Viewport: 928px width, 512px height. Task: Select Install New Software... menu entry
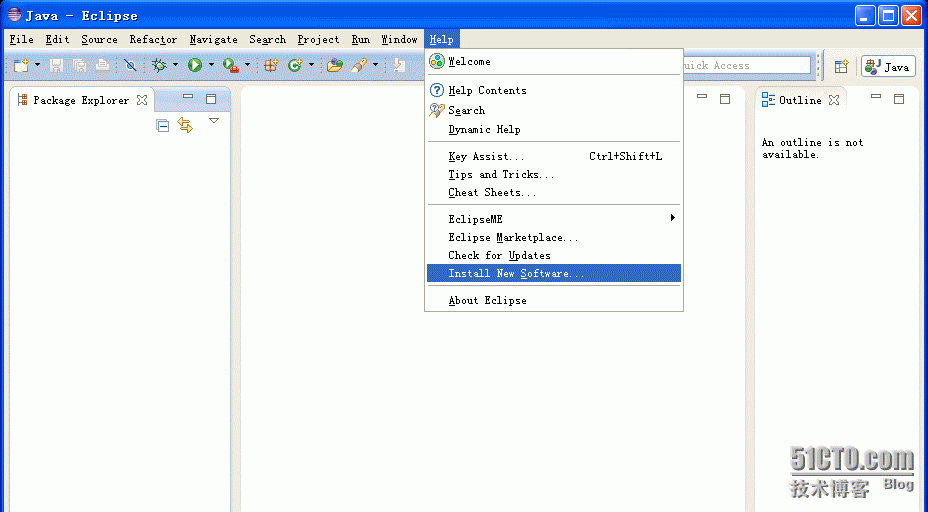pos(554,273)
